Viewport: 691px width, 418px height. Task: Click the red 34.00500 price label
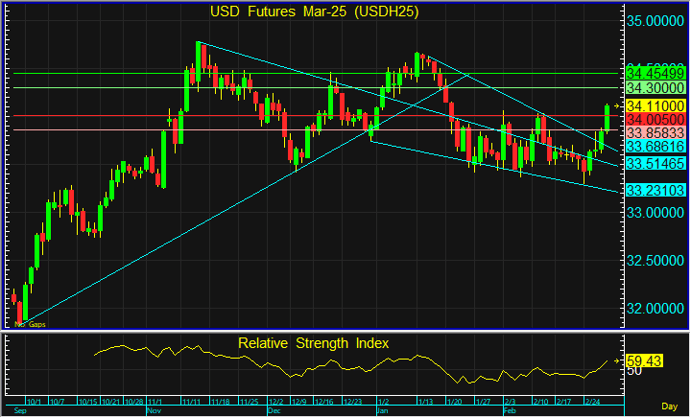coord(655,118)
